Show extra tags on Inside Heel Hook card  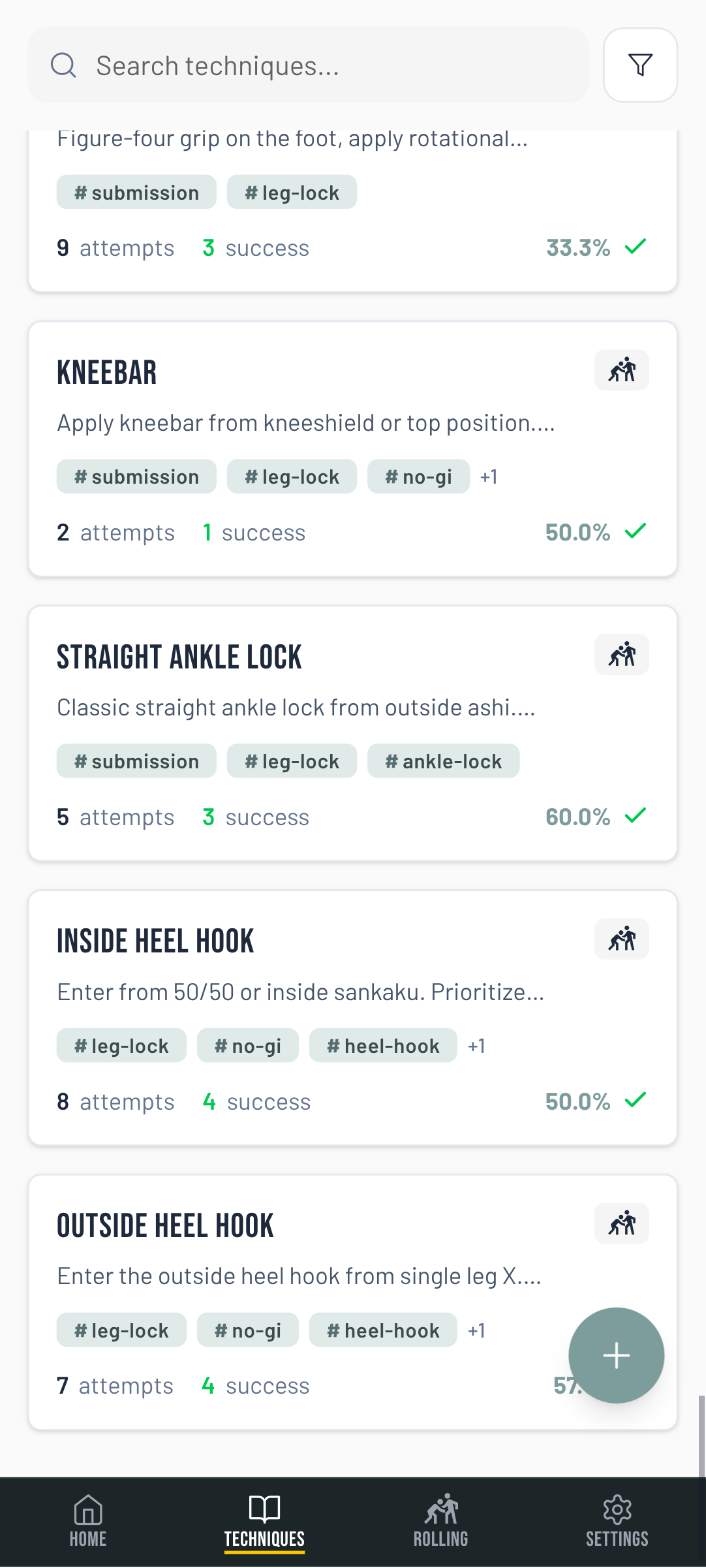coord(476,1046)
